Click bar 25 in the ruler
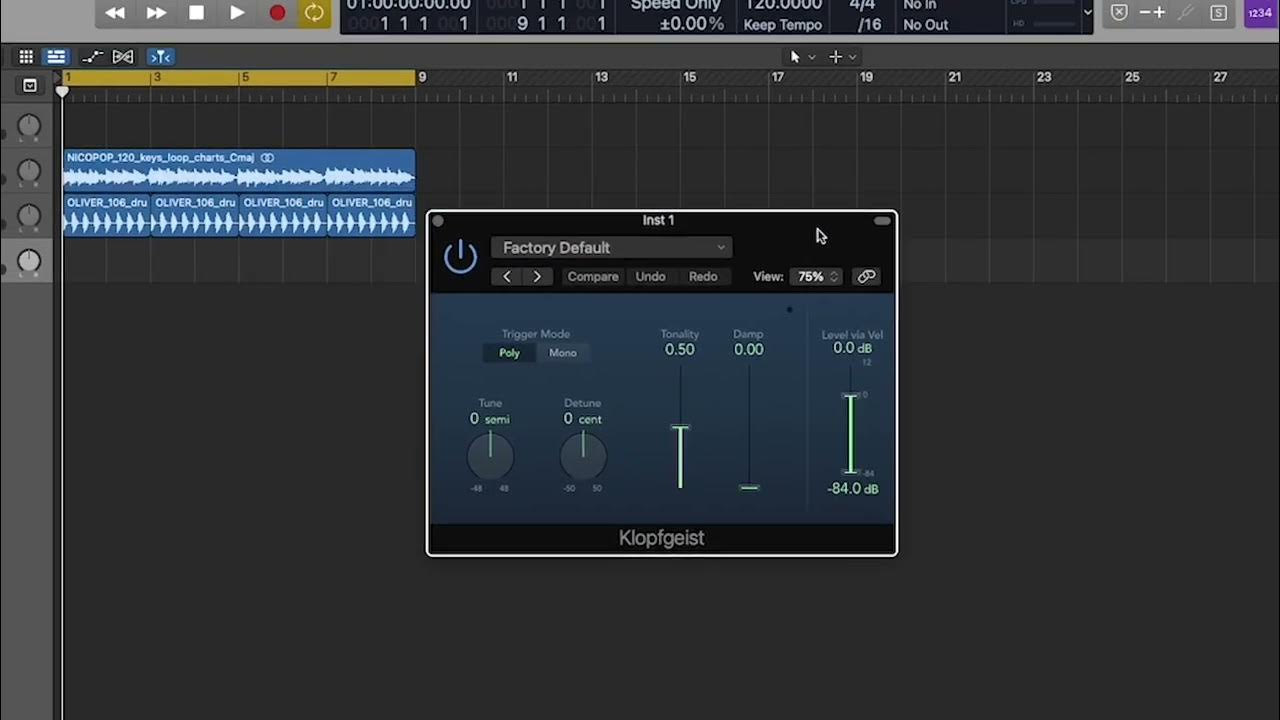Viewport: 1280px width, 720px height. pos(1132,77)
